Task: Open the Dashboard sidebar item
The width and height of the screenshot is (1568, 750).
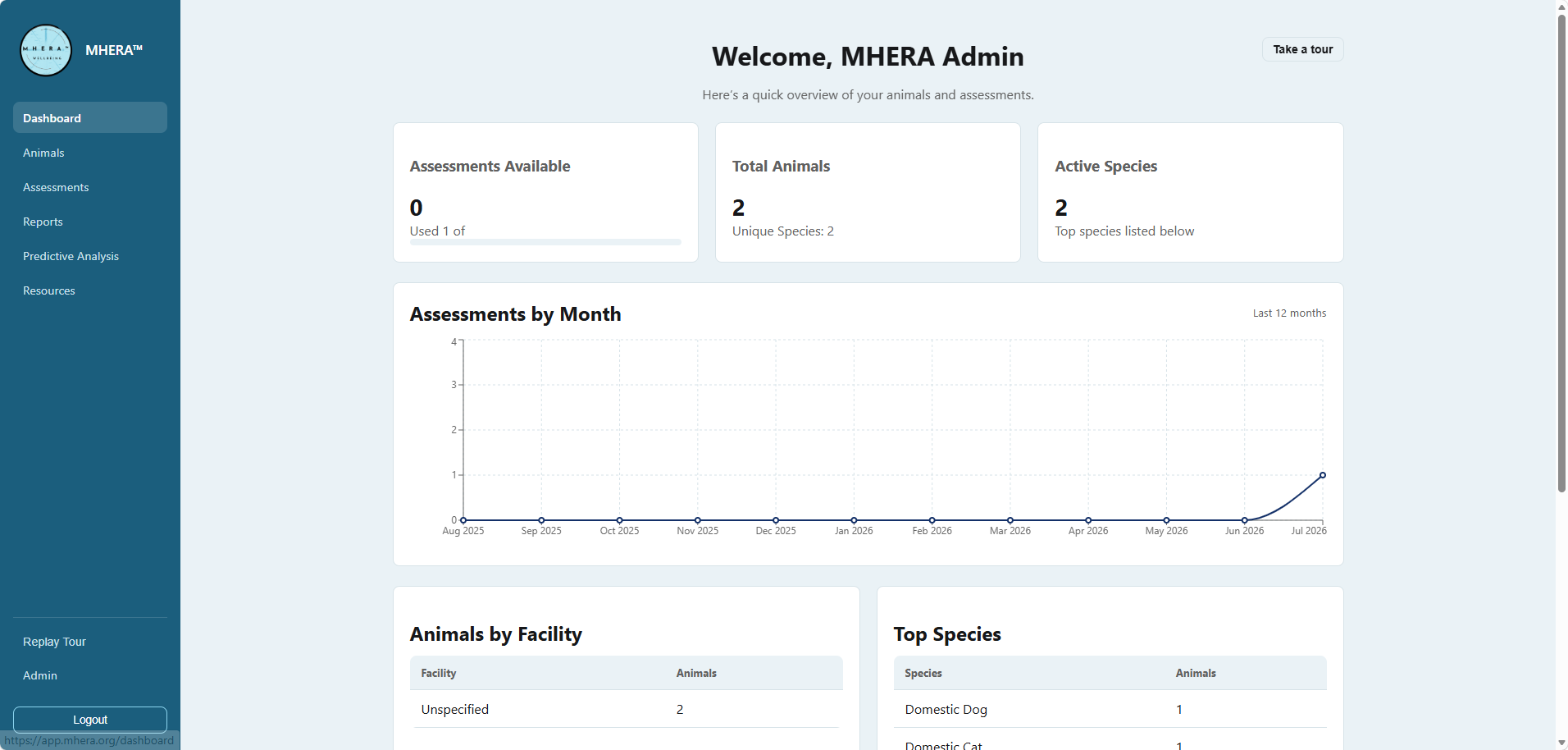Action: pyautogui.click(x=90, y=117)
